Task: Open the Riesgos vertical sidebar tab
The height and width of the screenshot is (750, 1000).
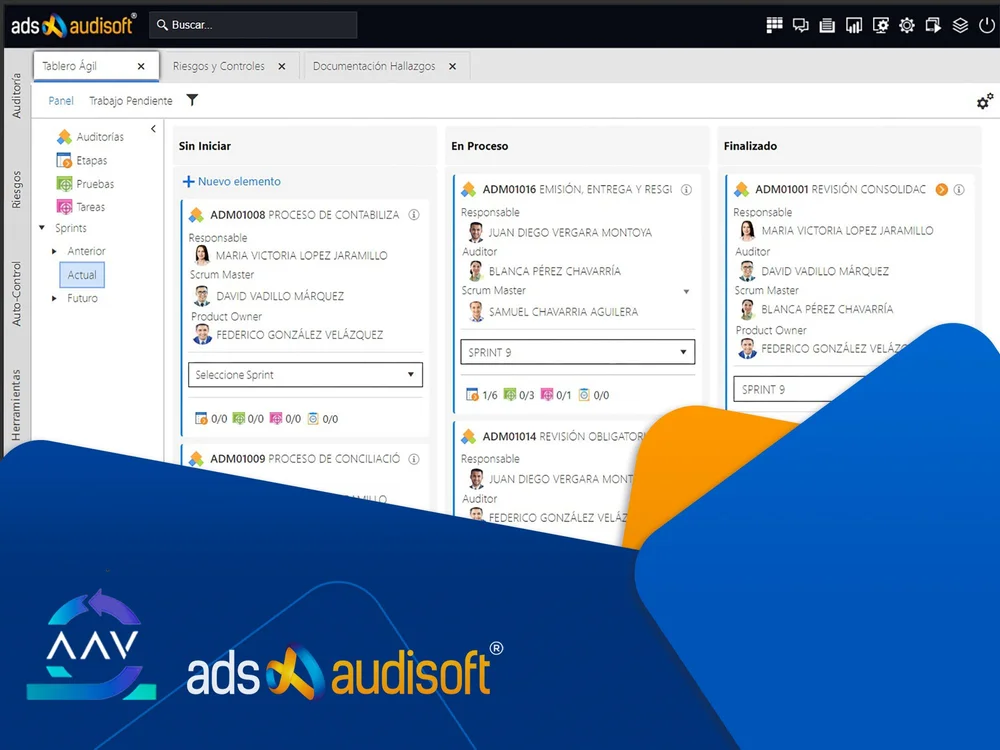Action: (x=17, y=189)
